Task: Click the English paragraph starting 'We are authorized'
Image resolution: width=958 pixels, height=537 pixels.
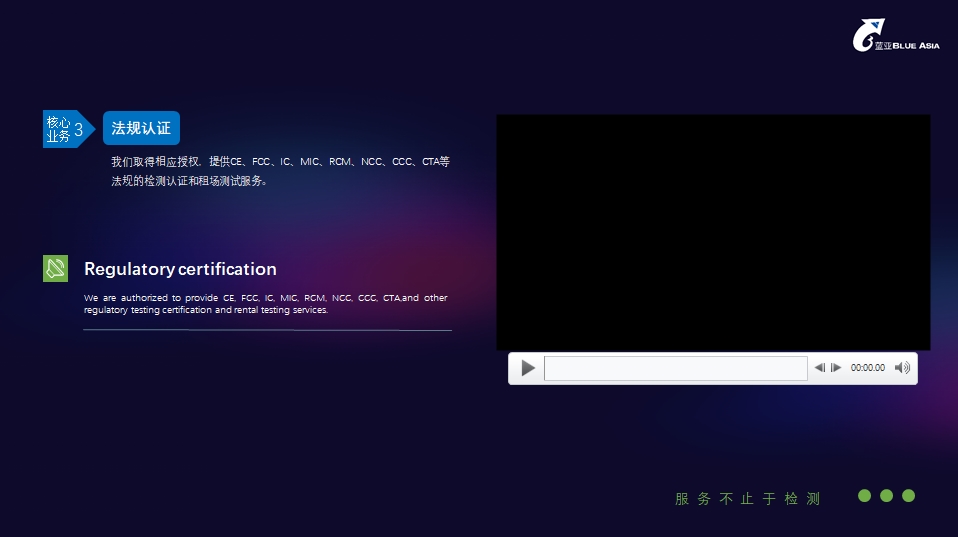Action: pos(265,304)
